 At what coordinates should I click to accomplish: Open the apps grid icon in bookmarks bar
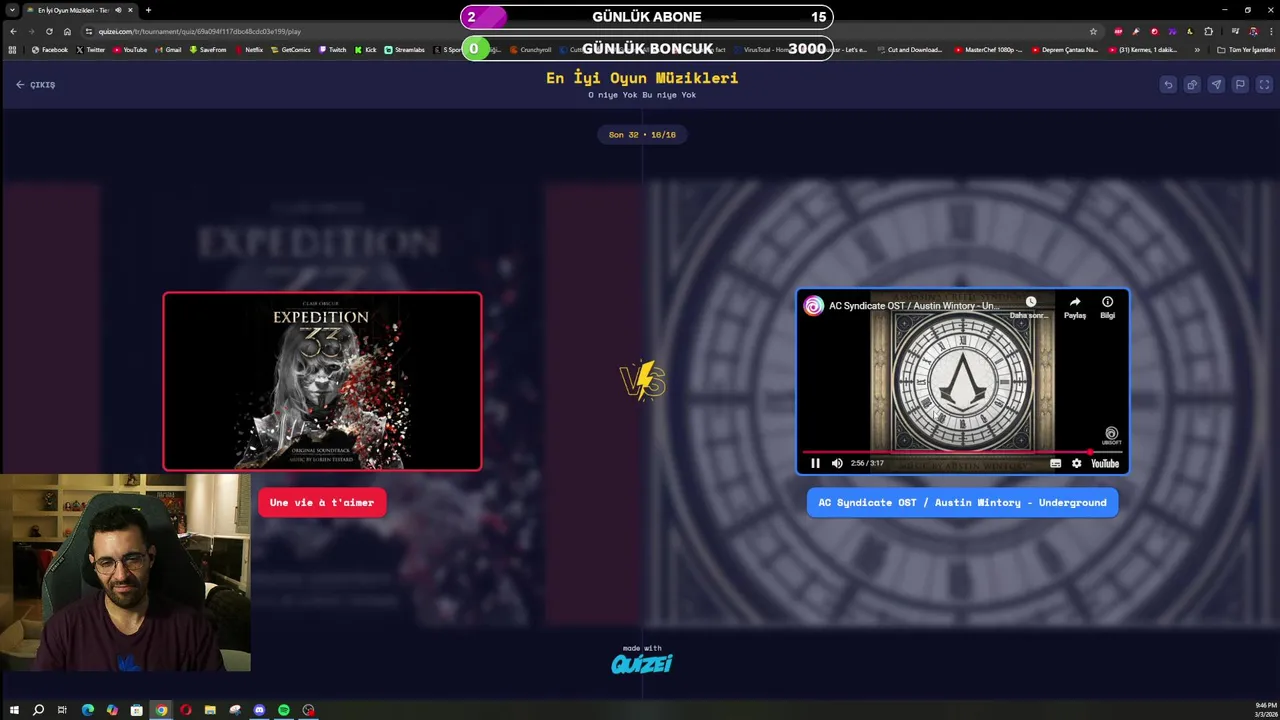pyautogui.click(x=12, y=49)
